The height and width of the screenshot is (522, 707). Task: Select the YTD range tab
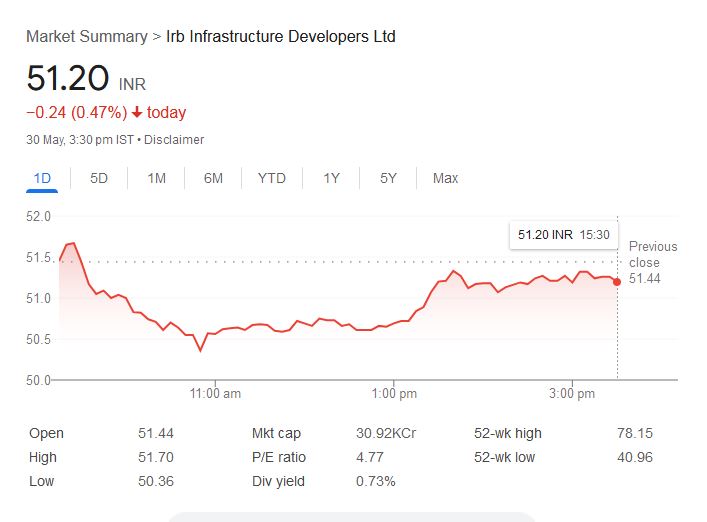[271, 178]
